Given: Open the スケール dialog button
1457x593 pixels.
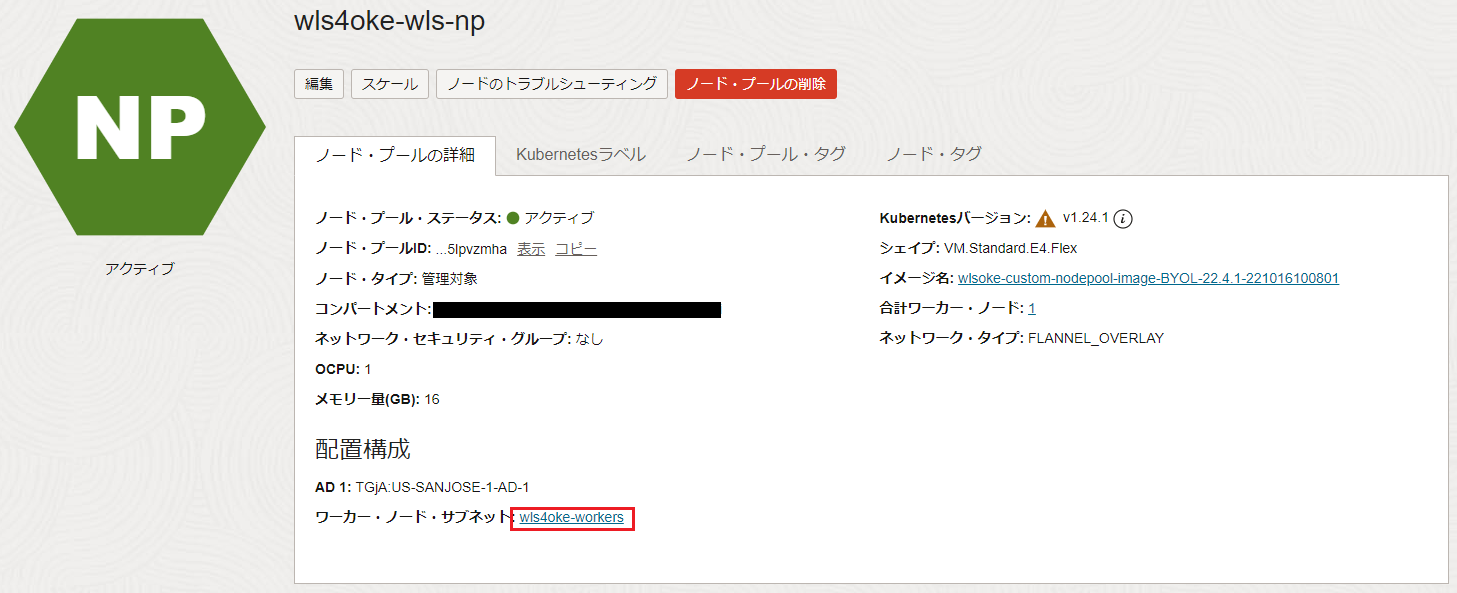Looking at the screenshot, I should pyautogui.click(x=390, y=84).
